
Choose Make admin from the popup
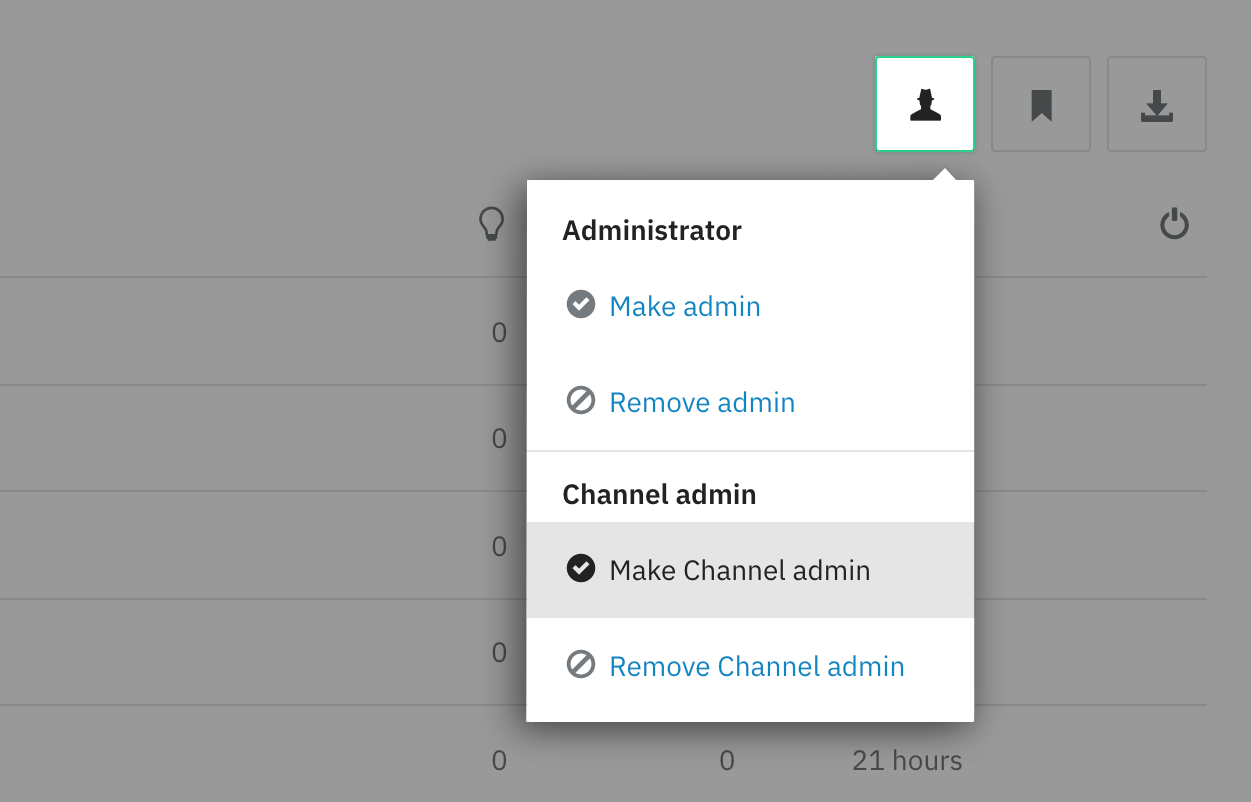[x=750, y=306]
